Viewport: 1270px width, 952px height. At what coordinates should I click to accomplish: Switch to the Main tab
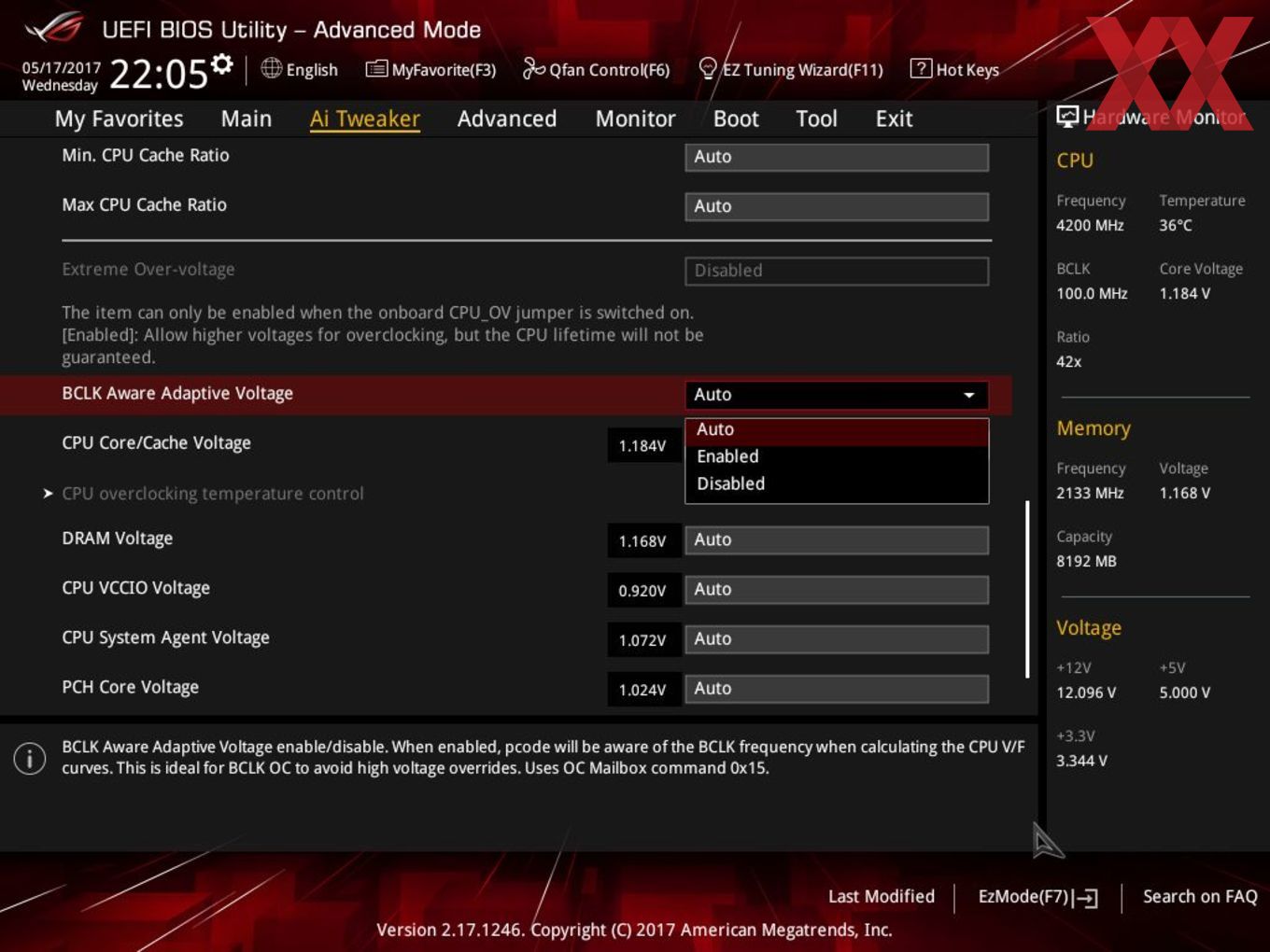pos(247,119)
